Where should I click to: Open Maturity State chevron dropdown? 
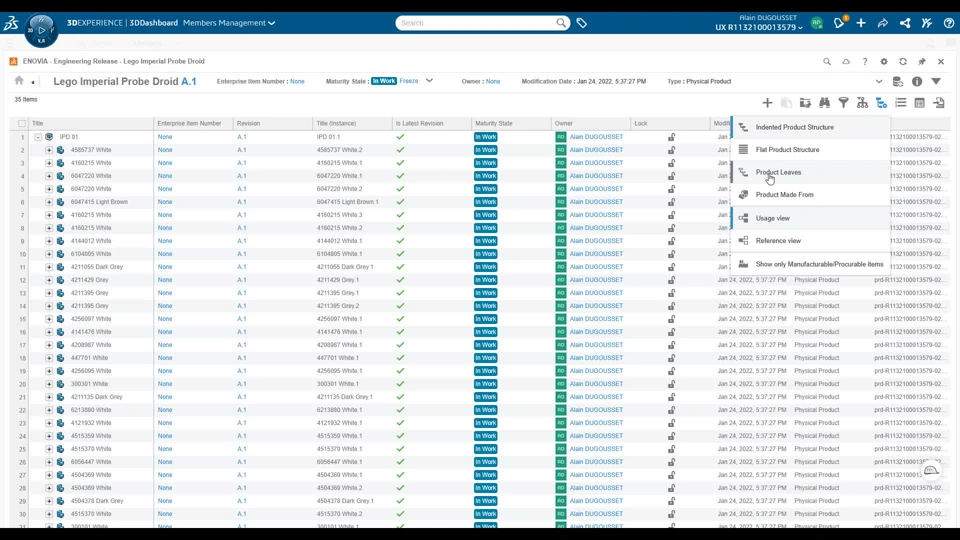tap(429, 81)
